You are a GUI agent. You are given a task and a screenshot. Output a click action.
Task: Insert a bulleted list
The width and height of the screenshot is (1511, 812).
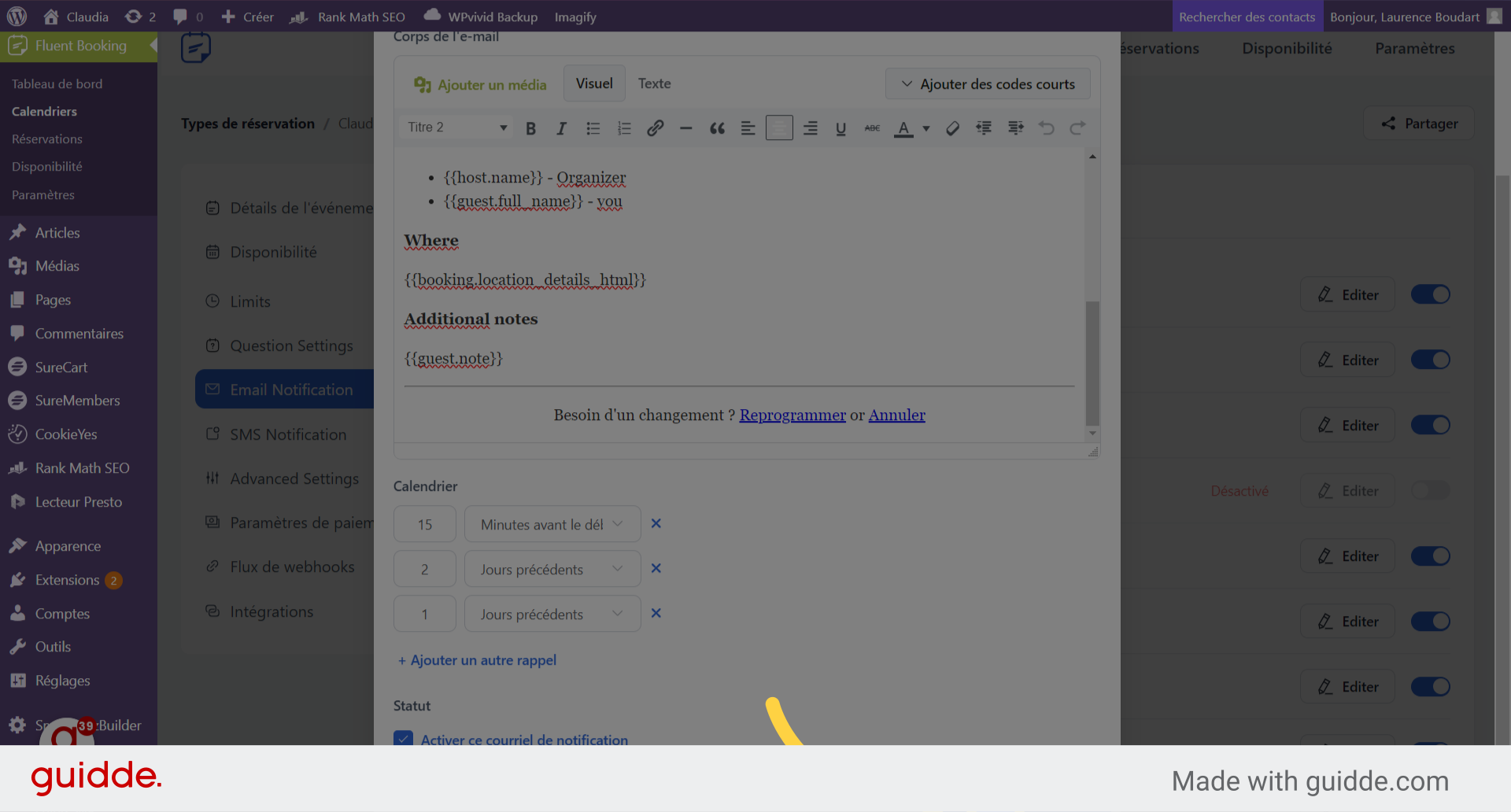click(x=593, y=128)
